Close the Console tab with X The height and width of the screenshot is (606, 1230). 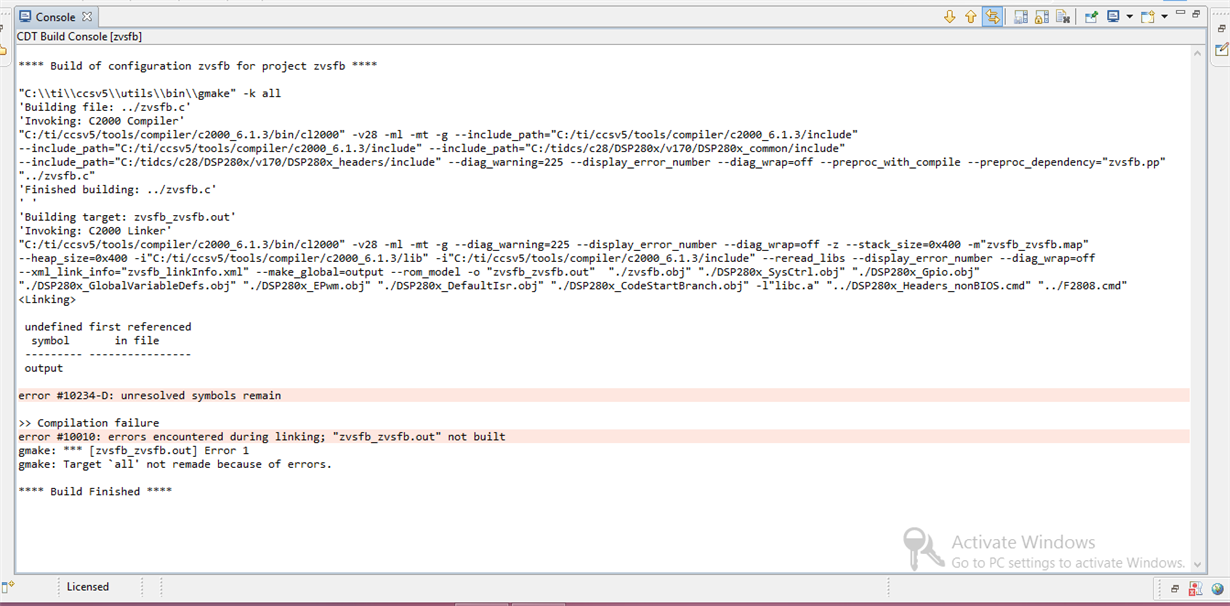click(87, 17)
